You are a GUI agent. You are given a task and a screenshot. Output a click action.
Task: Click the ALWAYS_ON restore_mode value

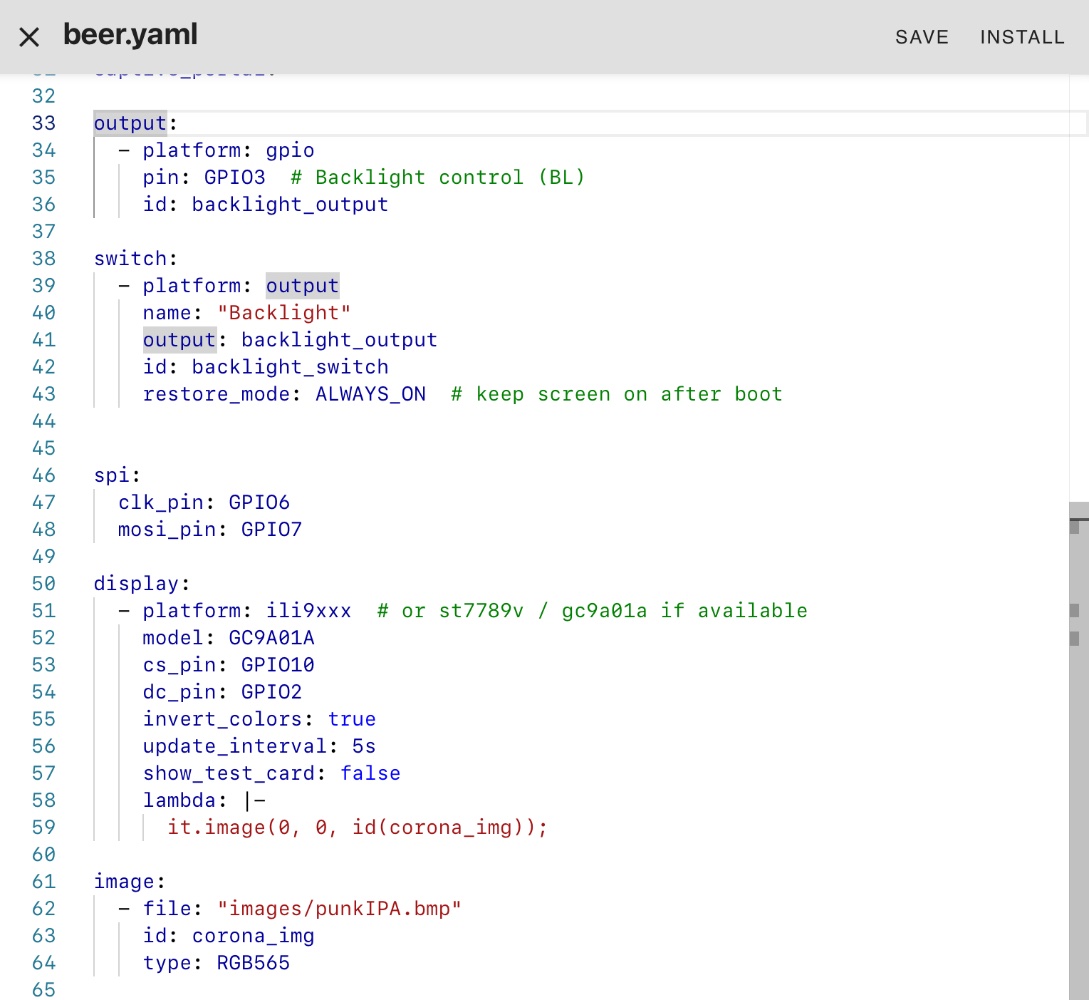click(370, 394)
